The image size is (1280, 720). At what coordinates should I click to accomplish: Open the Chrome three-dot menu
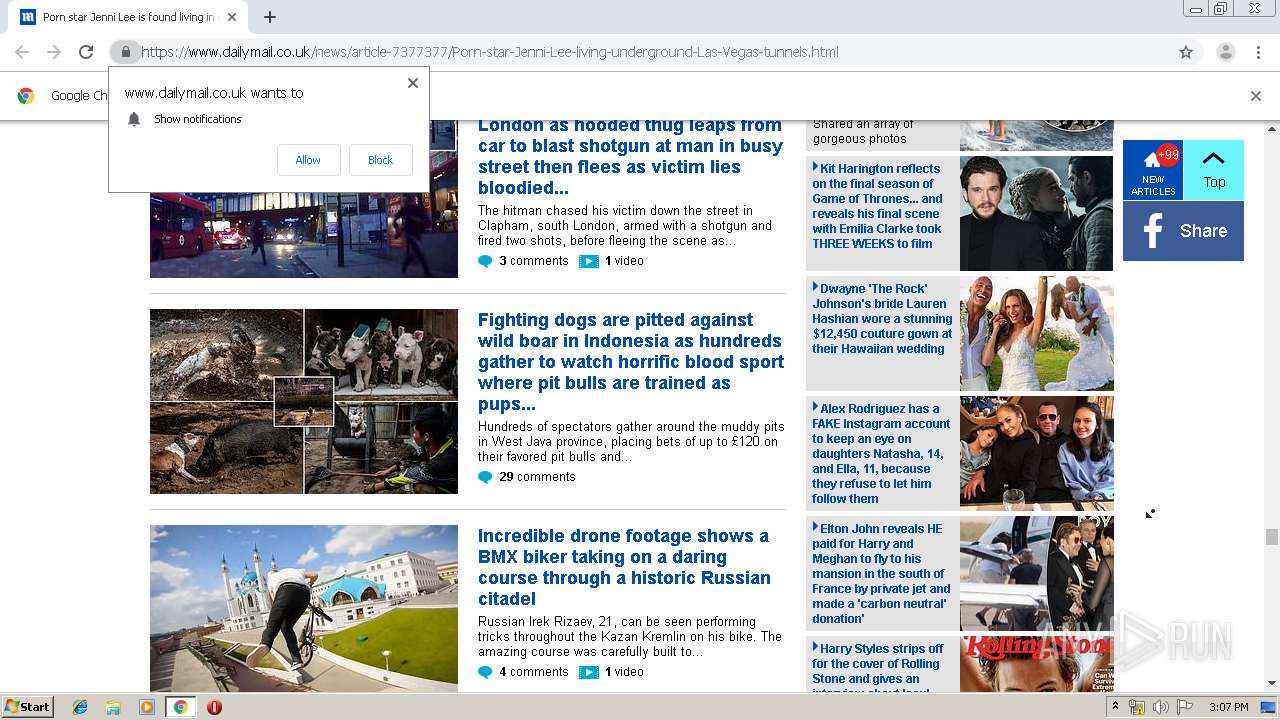[1258, 52]
